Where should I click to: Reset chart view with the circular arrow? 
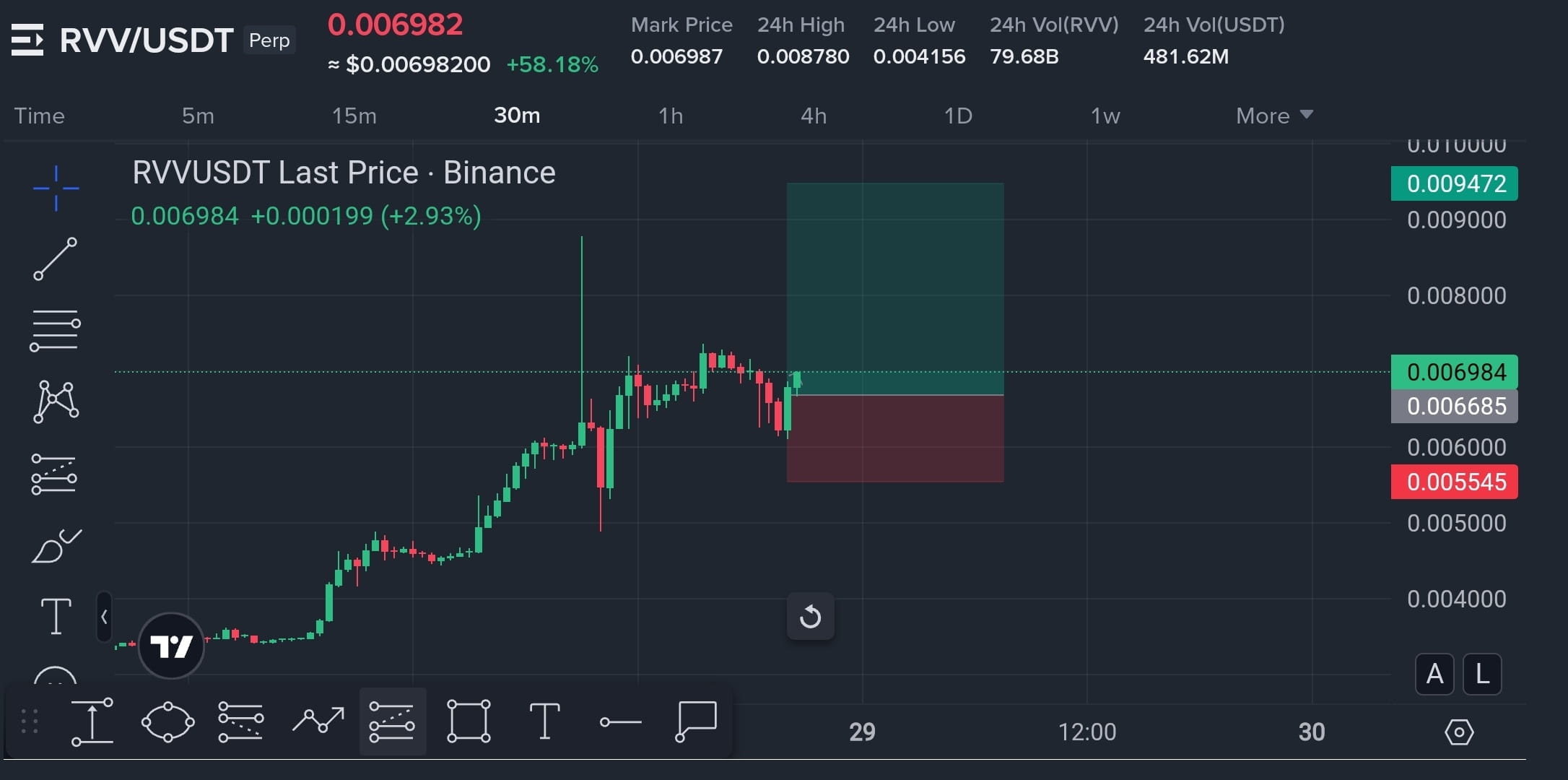[x=810, y=617]
